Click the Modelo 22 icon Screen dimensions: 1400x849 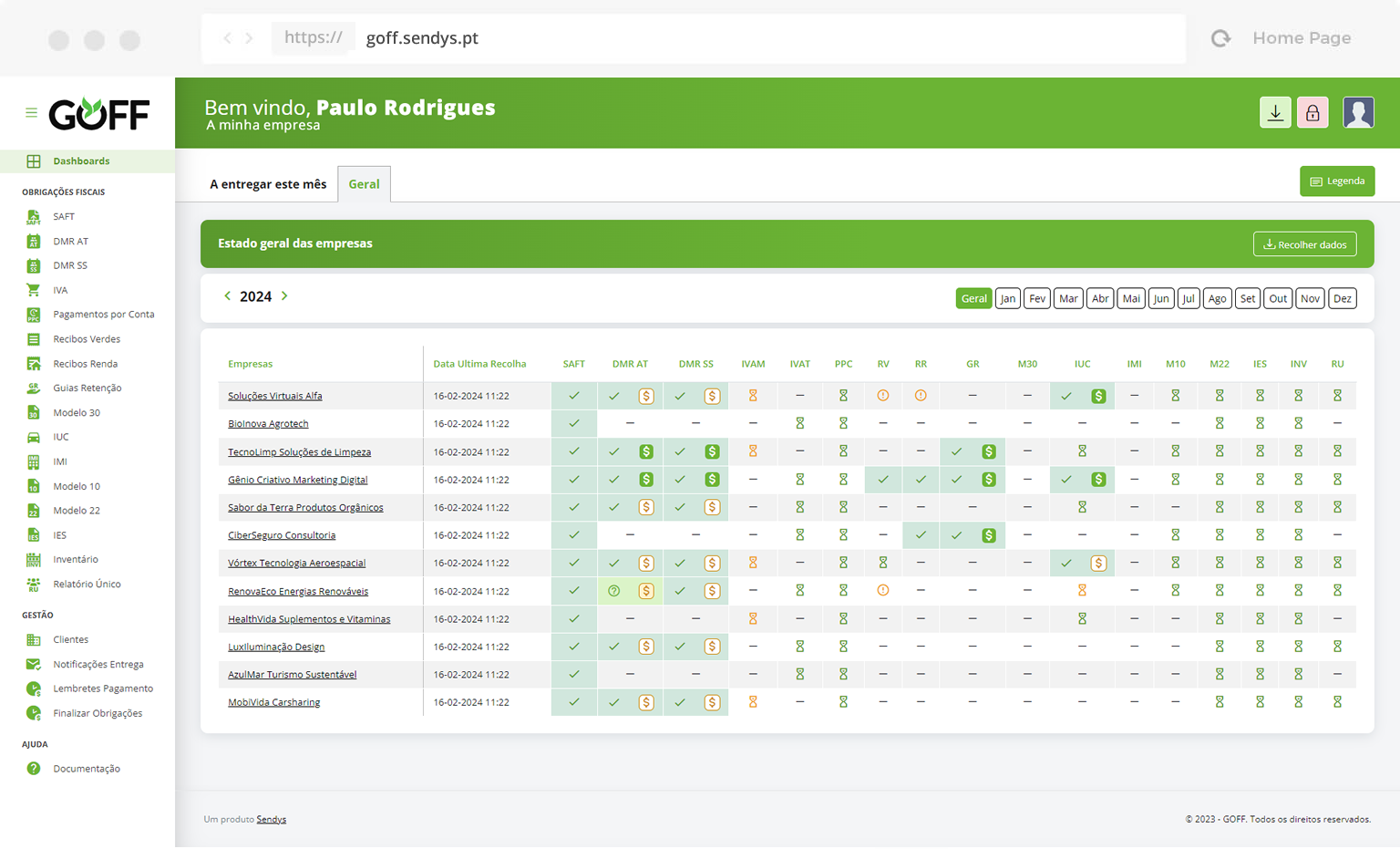coord(34,511)
